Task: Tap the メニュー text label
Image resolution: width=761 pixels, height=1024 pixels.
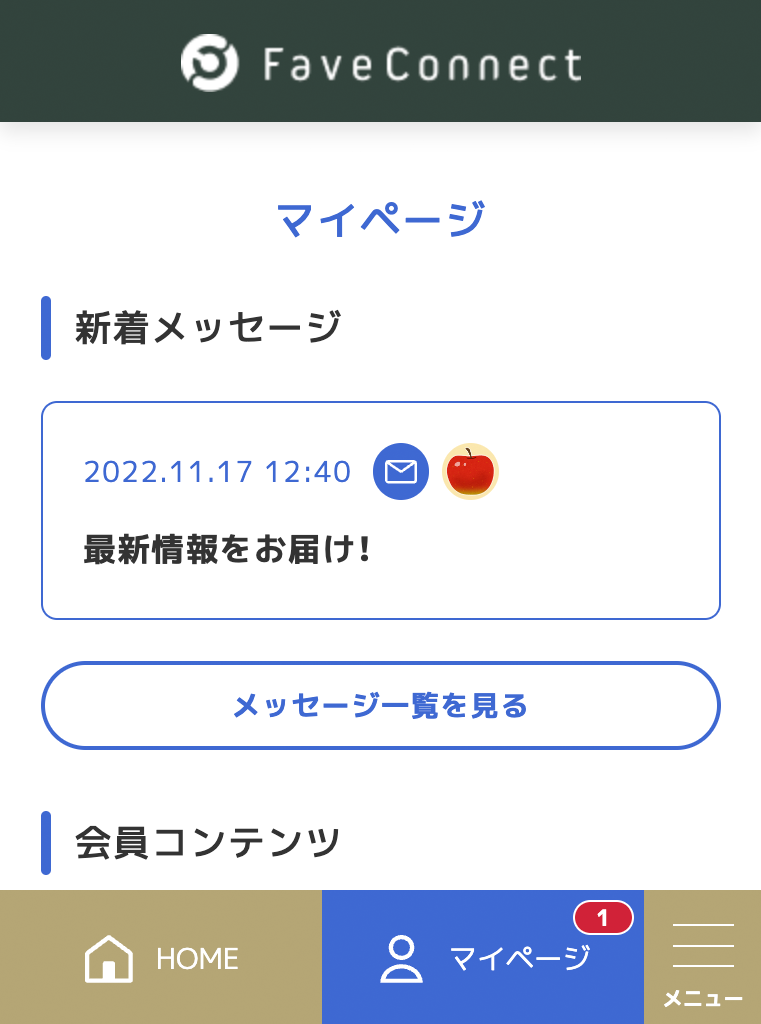Action: (x=703, y=999)
